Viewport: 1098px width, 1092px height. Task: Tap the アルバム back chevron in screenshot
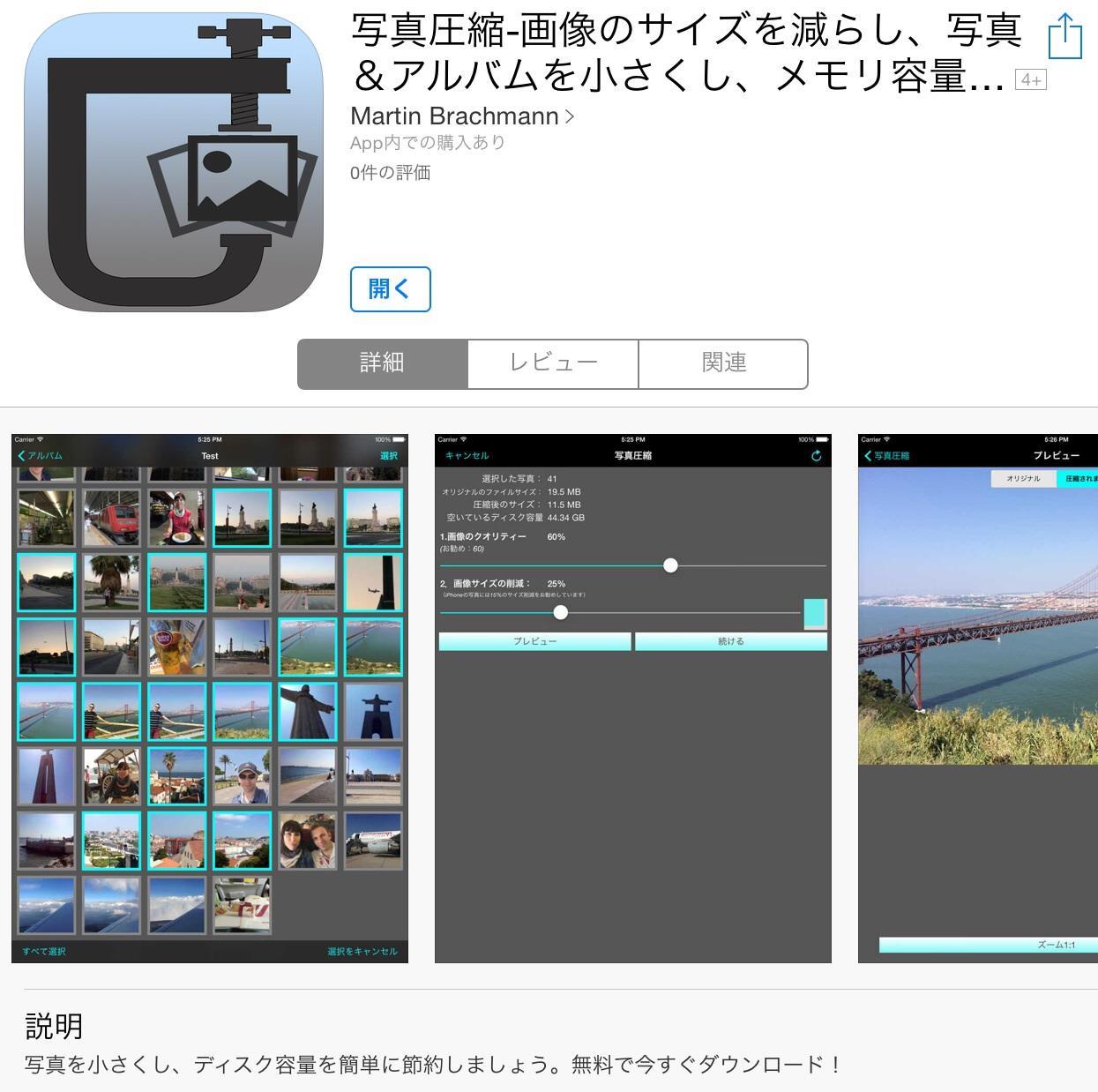40,456
